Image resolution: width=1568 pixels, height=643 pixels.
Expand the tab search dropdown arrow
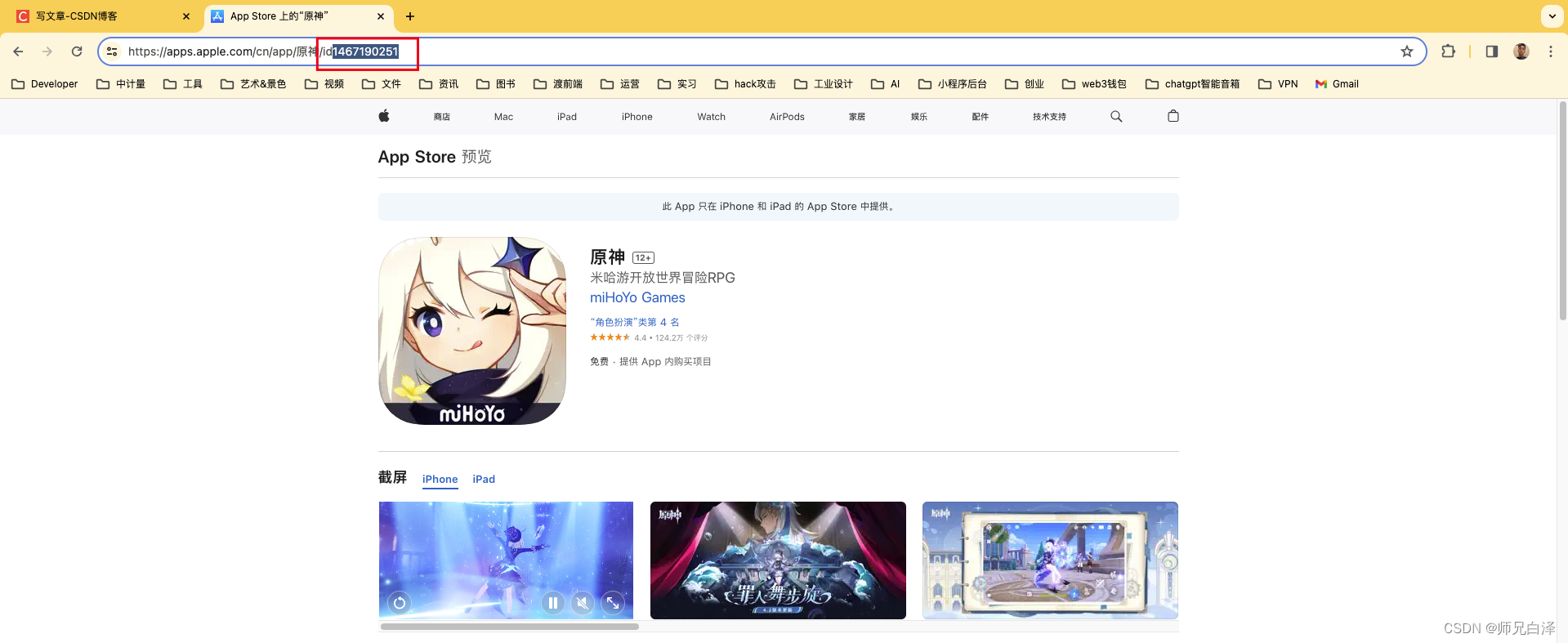click(x=1552, y=16)
